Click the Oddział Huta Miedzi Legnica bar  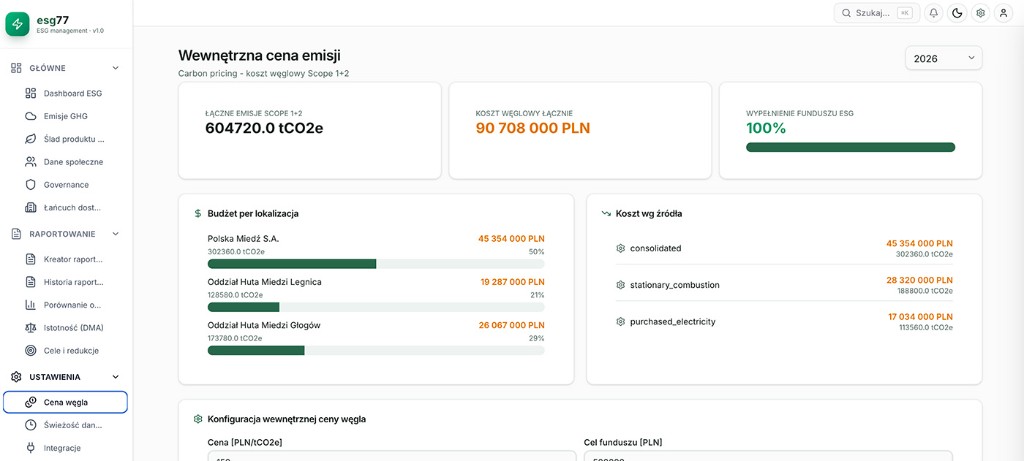[x=376, y=307]
